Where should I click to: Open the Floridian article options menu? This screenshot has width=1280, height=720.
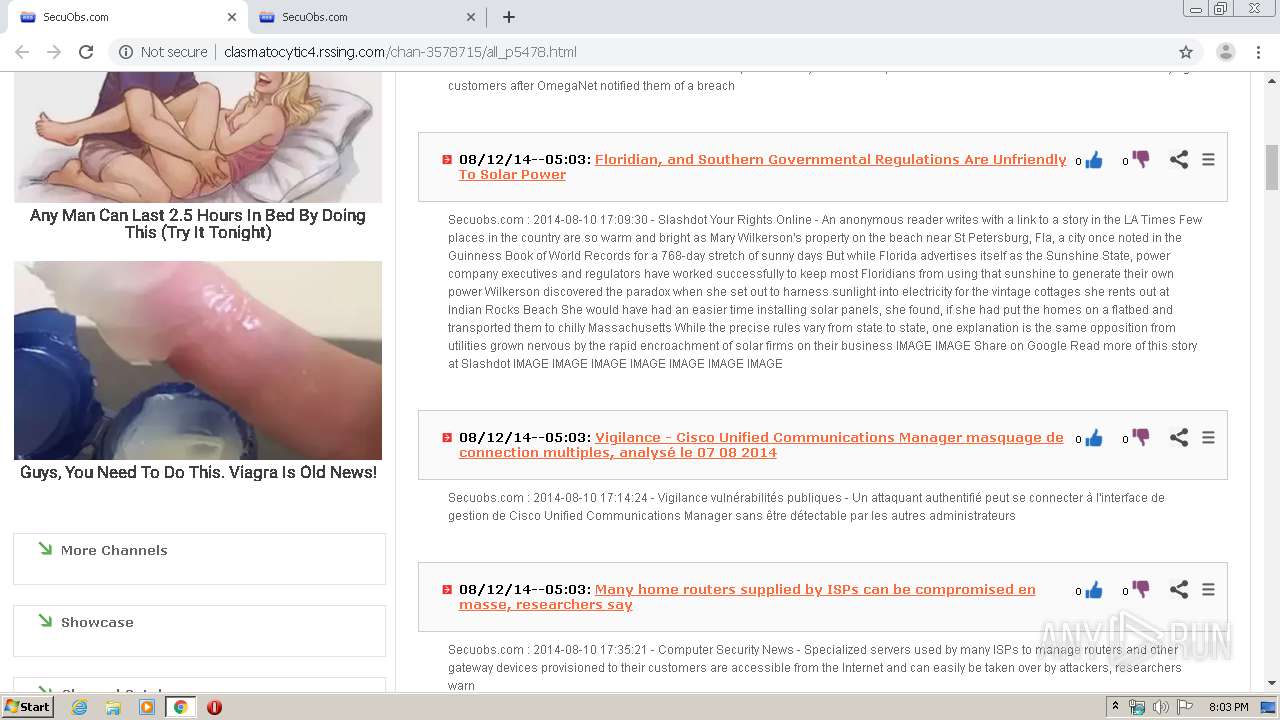coord(1208,160)
